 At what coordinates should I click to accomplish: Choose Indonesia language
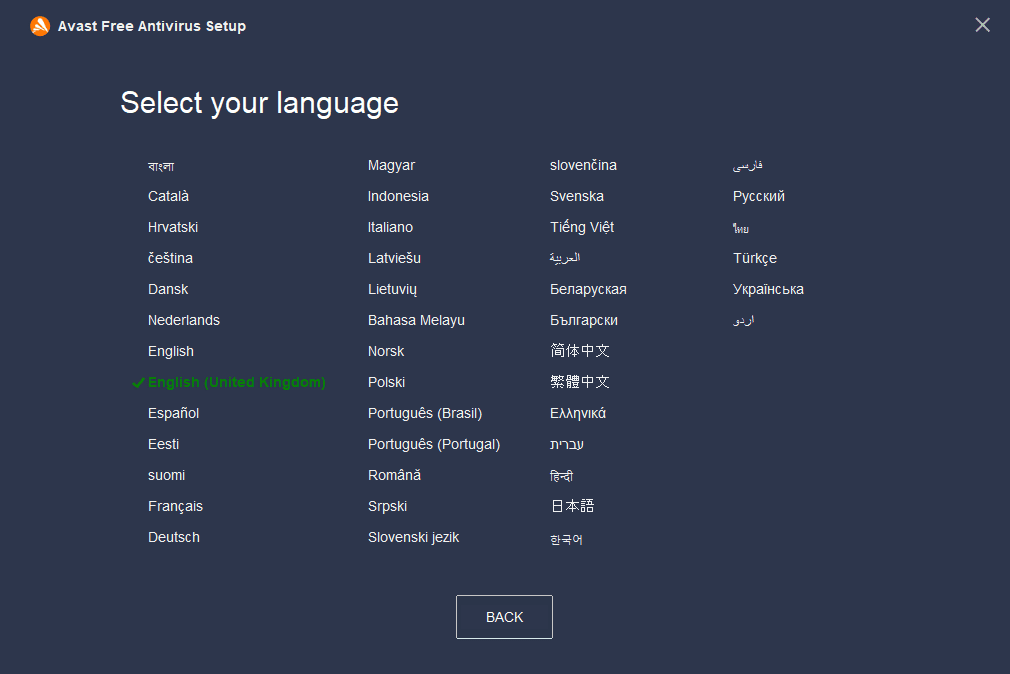click(398, 196)
